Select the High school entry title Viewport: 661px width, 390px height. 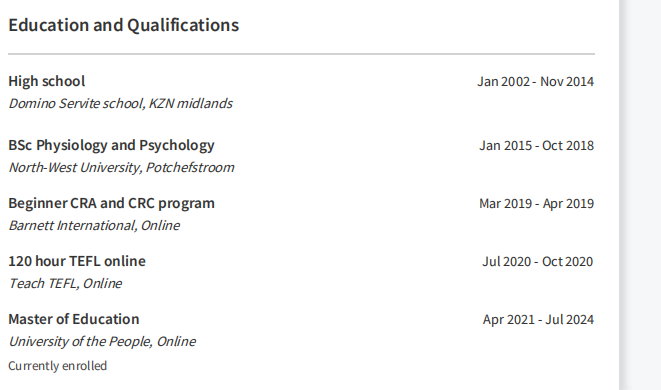coord(47,81)
